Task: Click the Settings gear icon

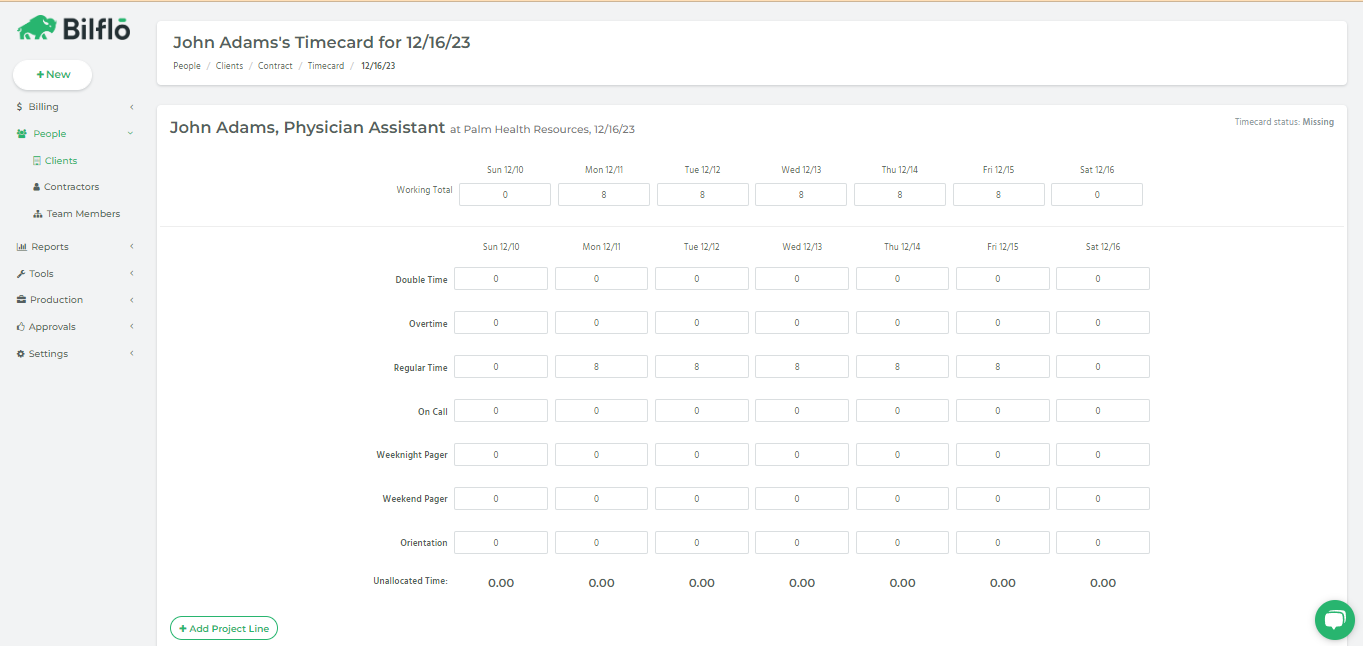Action: click(x=21, y=354)
